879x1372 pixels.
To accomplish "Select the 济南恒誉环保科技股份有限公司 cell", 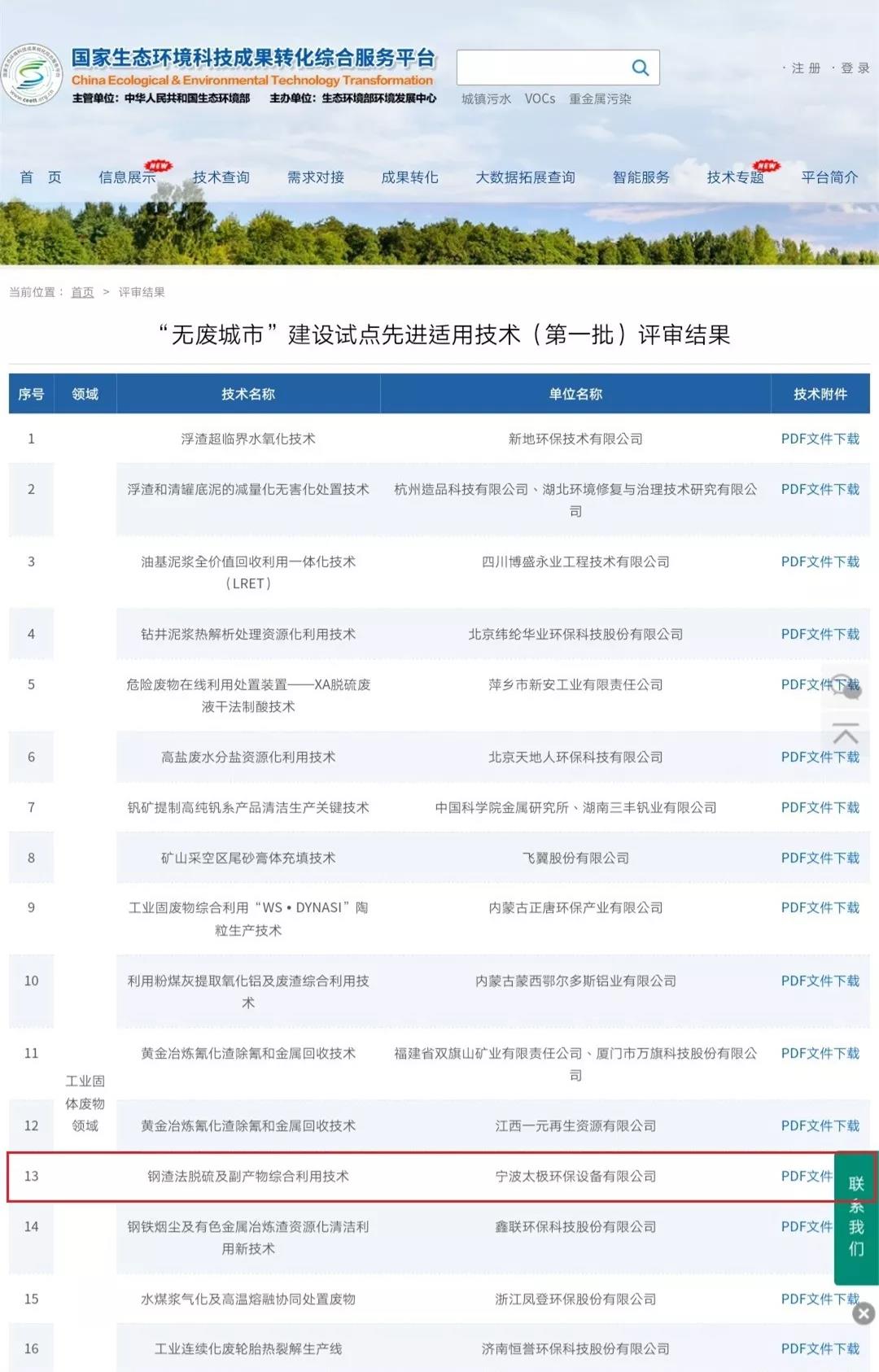I will 575,1348.
